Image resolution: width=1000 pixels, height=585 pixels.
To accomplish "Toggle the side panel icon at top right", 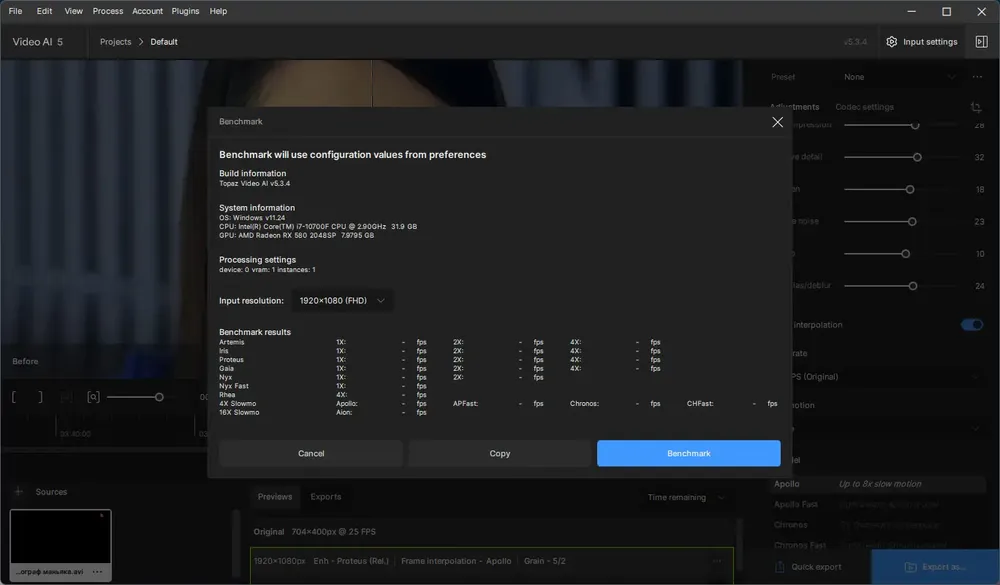I will click(981, 41).
